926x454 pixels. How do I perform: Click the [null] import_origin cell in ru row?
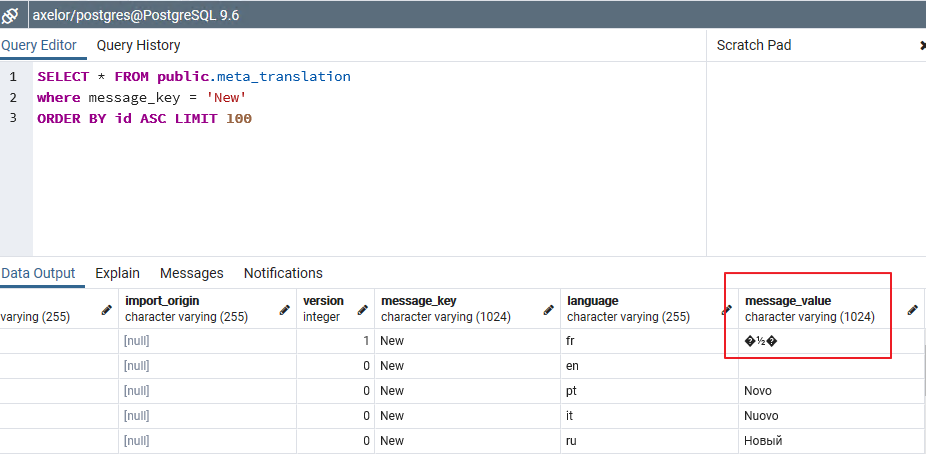[x=207, y=440]
